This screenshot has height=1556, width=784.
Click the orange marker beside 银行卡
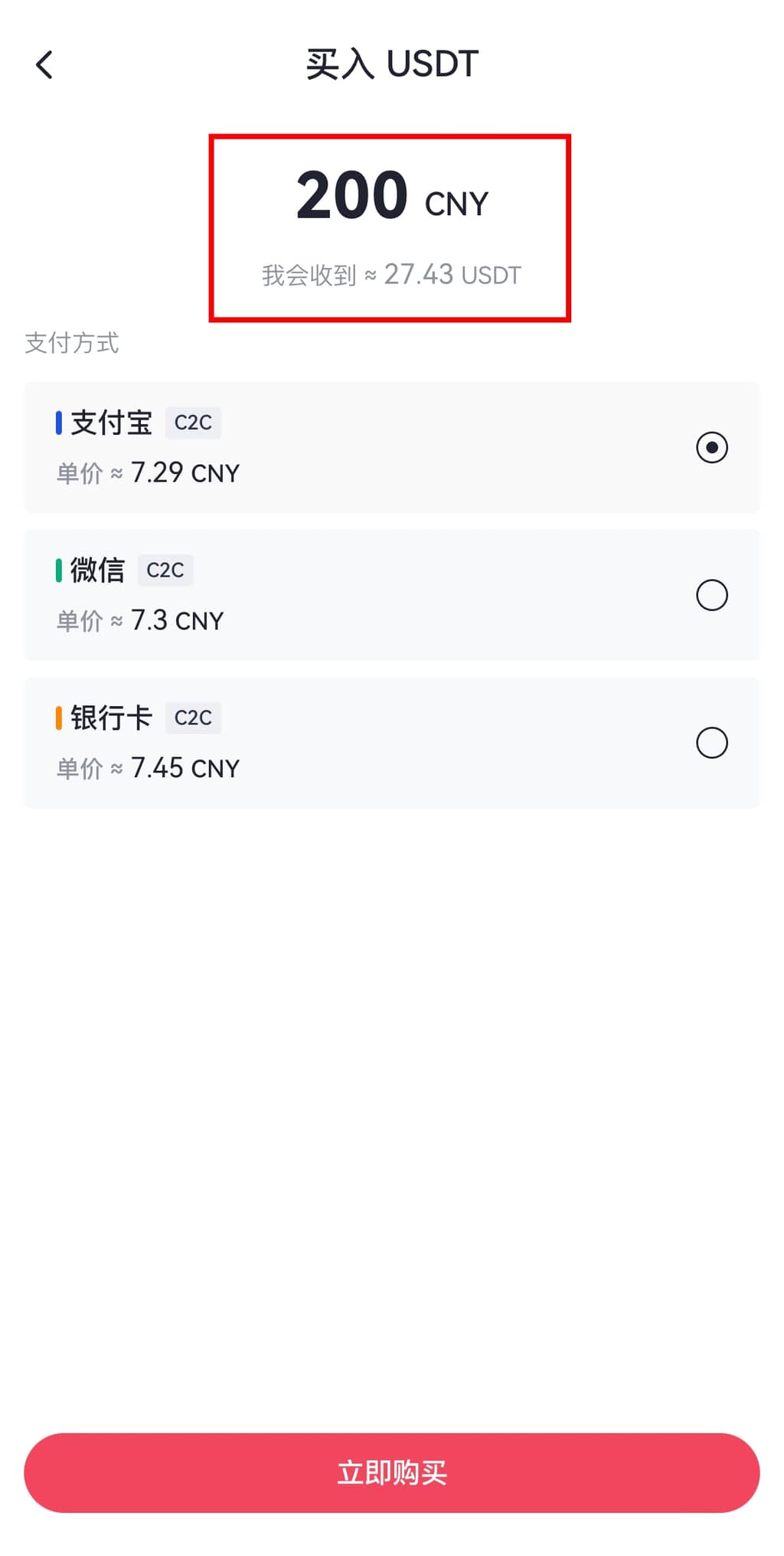pos(58,718)
